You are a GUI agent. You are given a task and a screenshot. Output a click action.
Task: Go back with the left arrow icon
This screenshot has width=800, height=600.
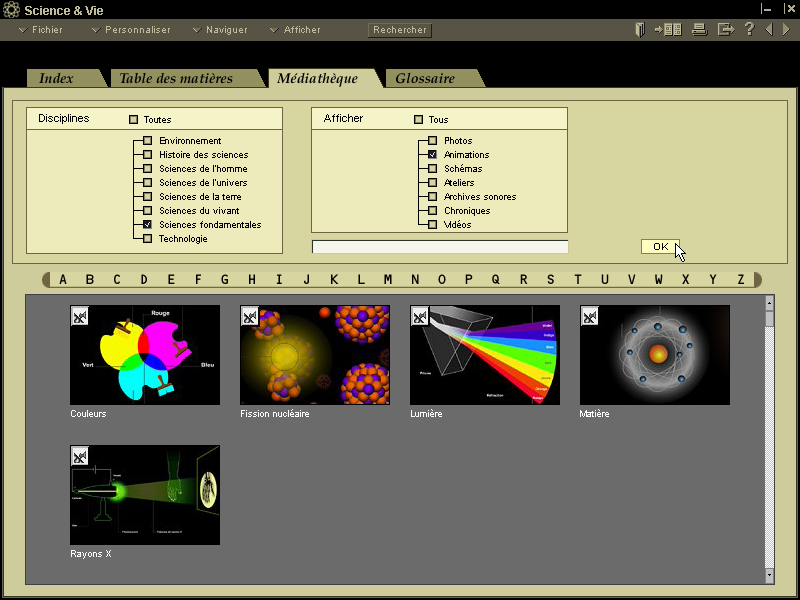[769, 30]
